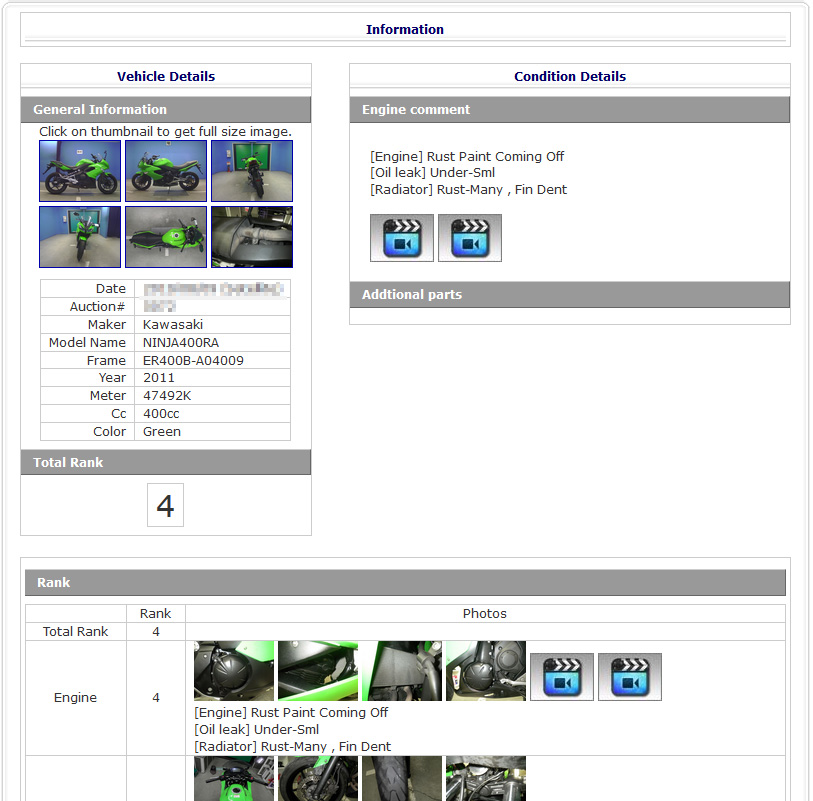Switch to the Condition Details panel

pyautogui.click(x=569, y=76)
